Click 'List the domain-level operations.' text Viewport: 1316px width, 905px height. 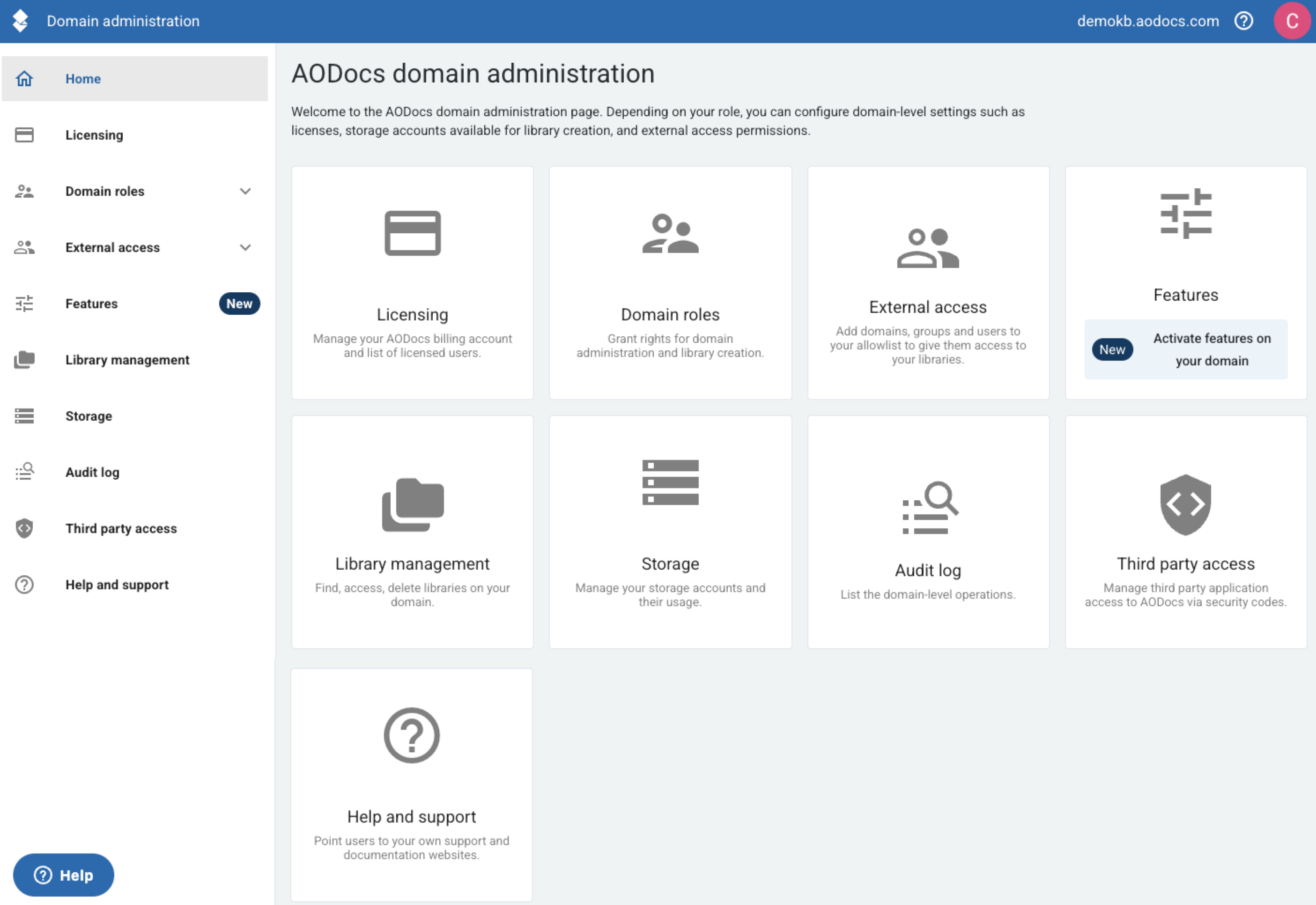click(x=928, y=594)
